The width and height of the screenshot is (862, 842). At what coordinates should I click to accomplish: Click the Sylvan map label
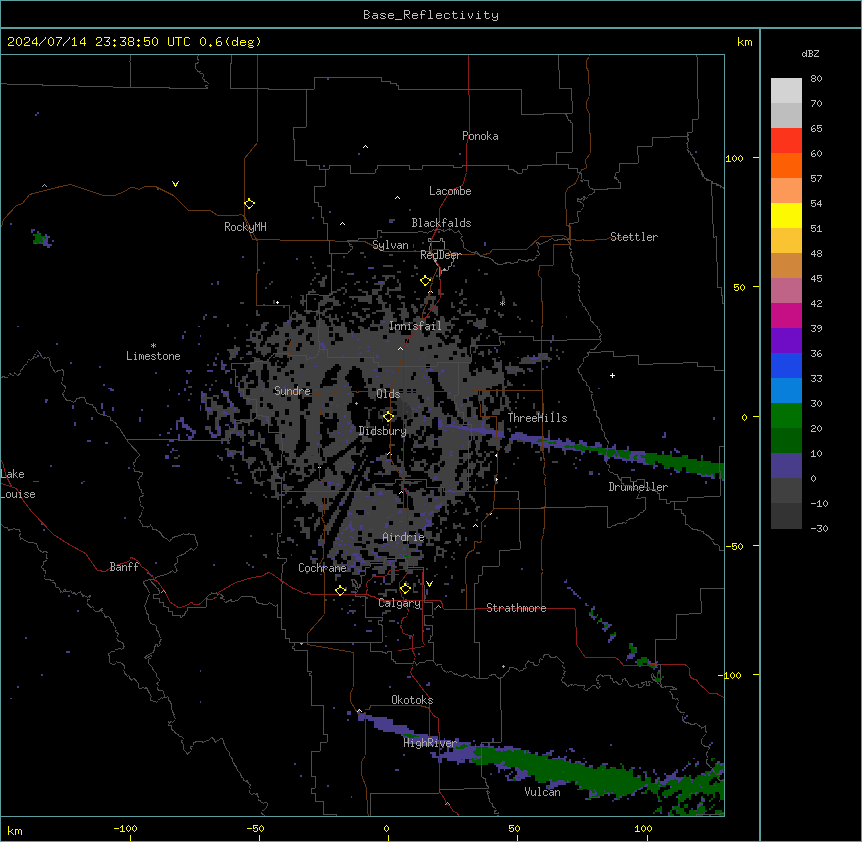390,245
